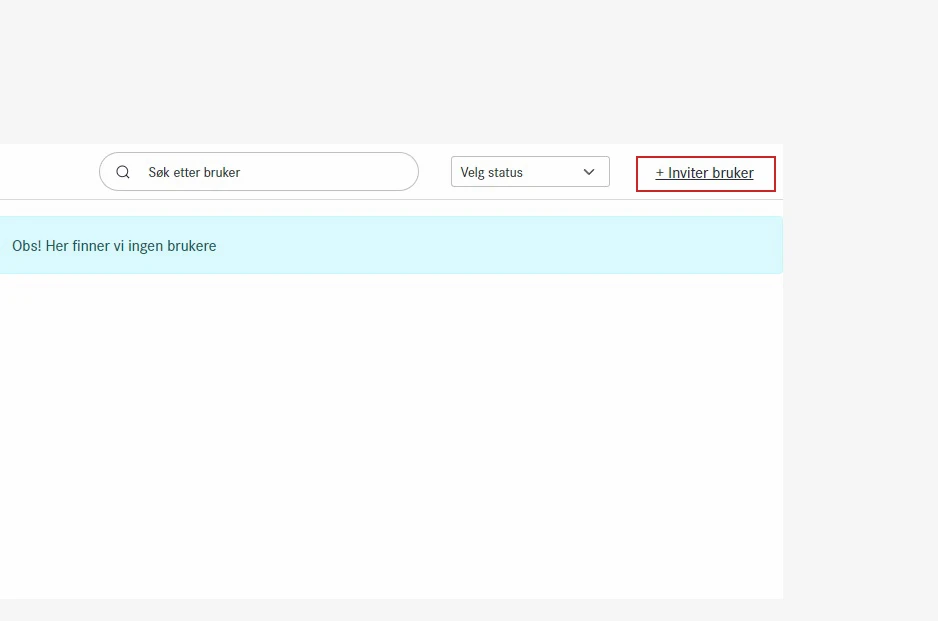Click the word "bruker" in the invite link

click(x=732, y=173)
